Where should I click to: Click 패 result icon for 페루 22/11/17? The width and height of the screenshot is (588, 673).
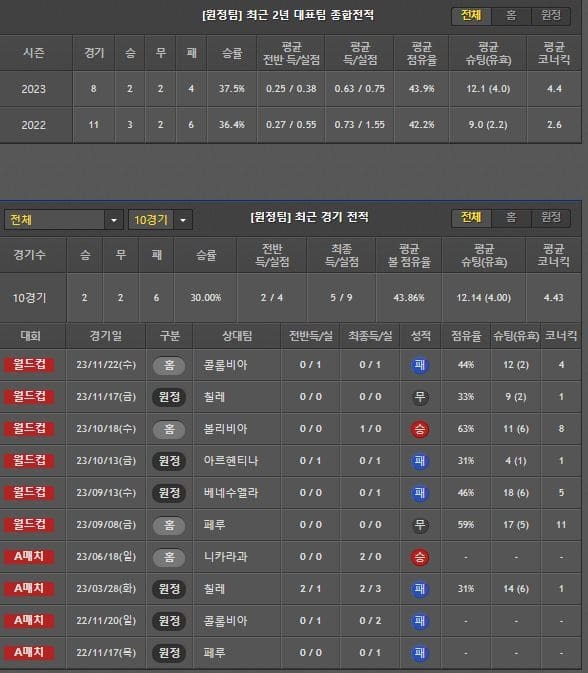(x=419, y=653)
